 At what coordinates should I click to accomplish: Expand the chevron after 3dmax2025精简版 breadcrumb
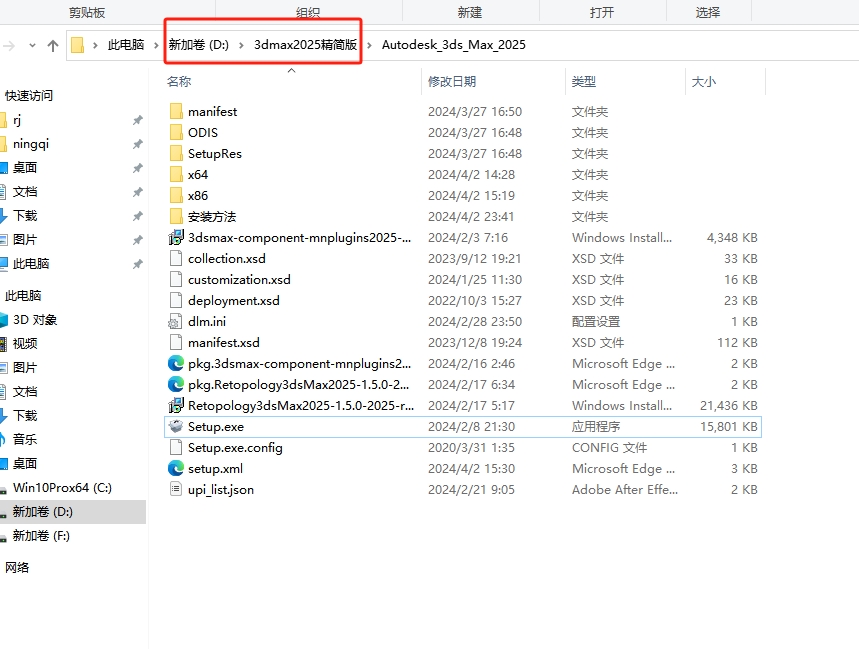pos(370,45)
